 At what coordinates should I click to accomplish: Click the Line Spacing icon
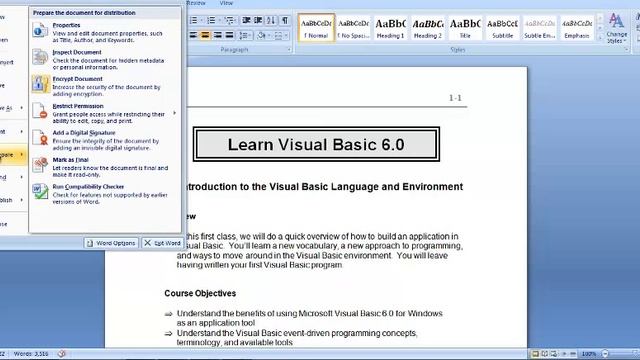[243, 36]
